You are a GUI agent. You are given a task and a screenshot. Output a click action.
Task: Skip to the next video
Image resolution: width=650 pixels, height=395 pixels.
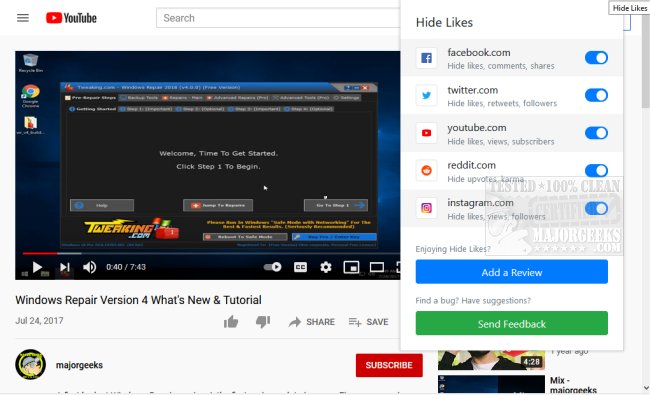pyautogui.click(x=65, y=267)
